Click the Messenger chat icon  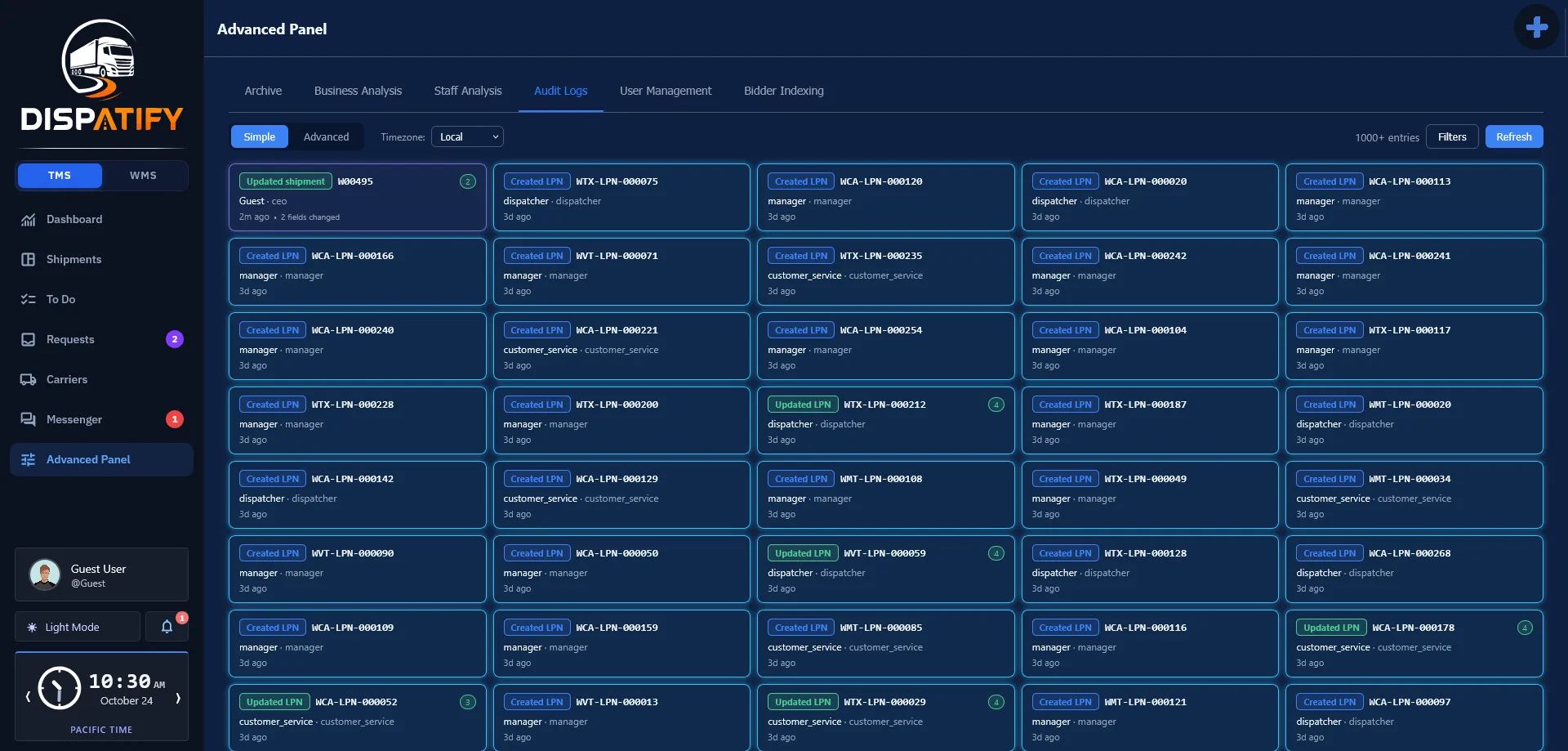28,419
